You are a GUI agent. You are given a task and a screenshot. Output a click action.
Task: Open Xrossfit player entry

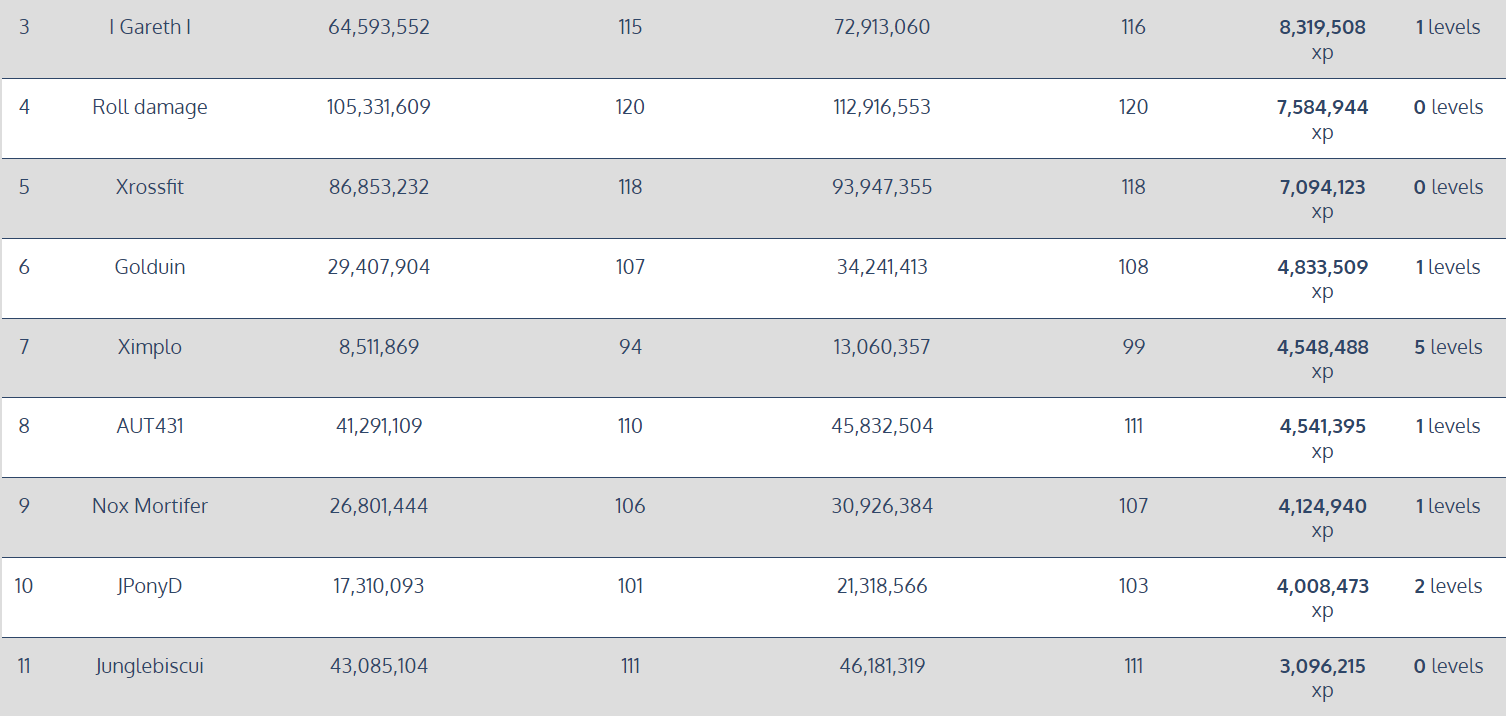tap(150, 187)
